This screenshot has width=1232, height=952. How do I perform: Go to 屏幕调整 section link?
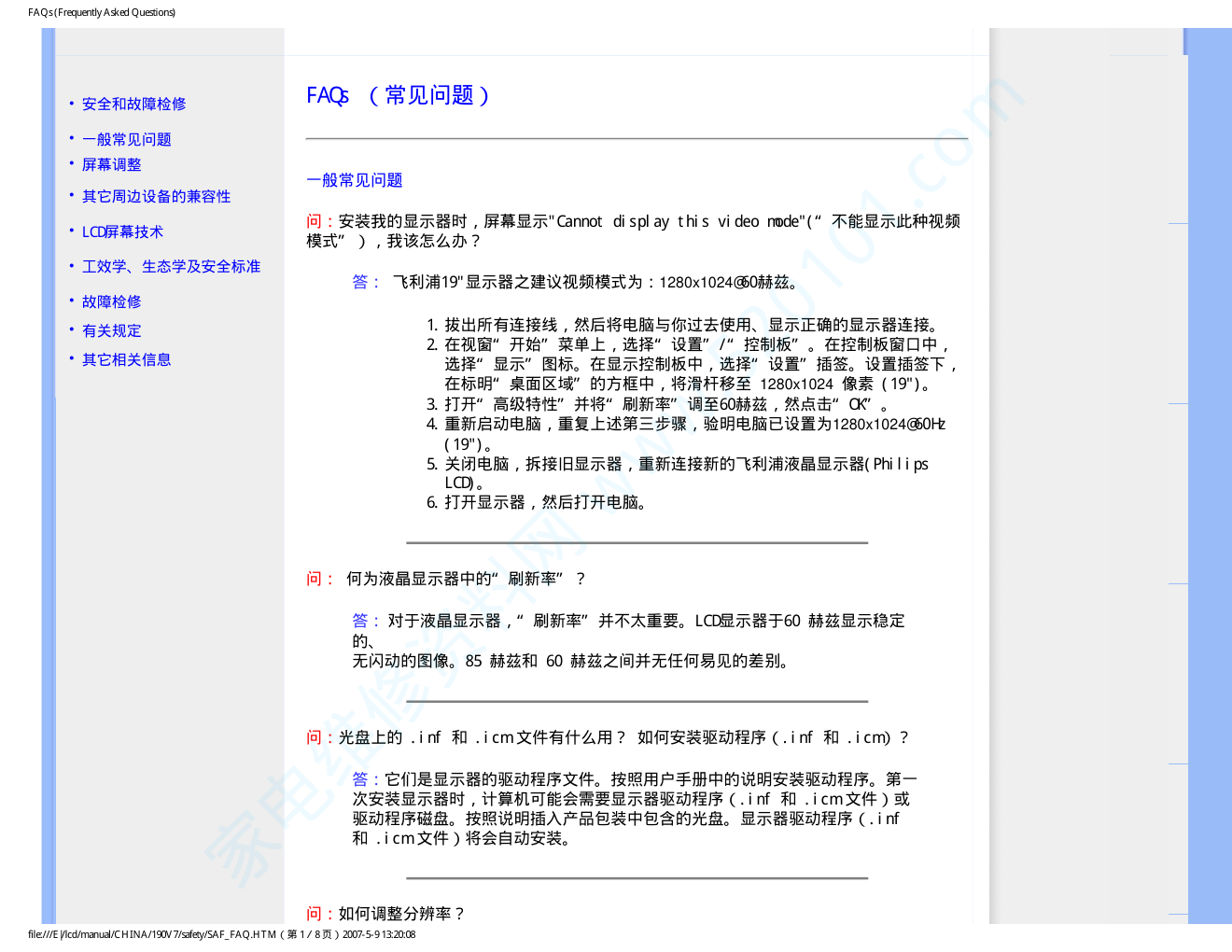coord(111,164)
